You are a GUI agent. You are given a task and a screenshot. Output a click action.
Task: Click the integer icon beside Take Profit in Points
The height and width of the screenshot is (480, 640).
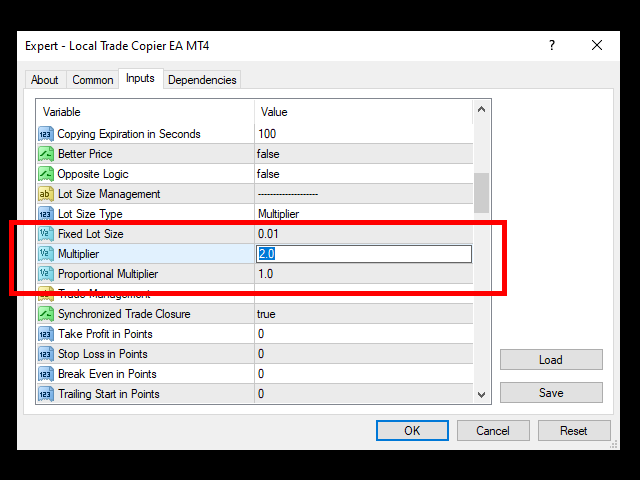click(46, 334)
